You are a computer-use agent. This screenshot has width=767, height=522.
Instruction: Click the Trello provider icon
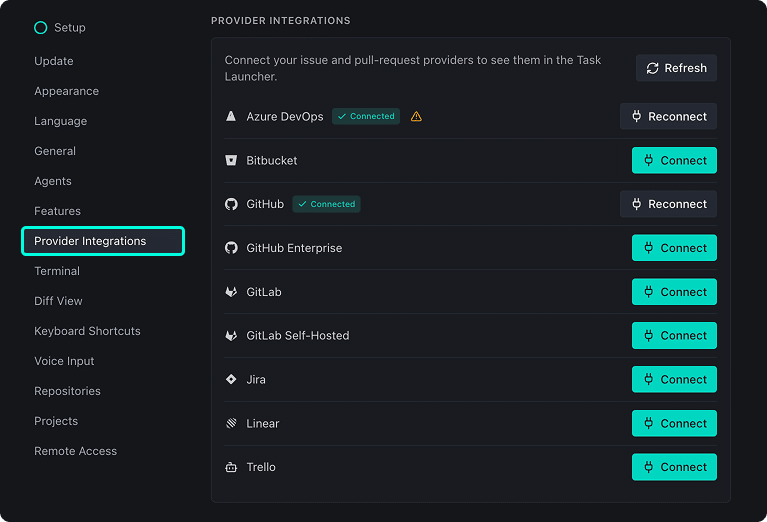point(231,467)
